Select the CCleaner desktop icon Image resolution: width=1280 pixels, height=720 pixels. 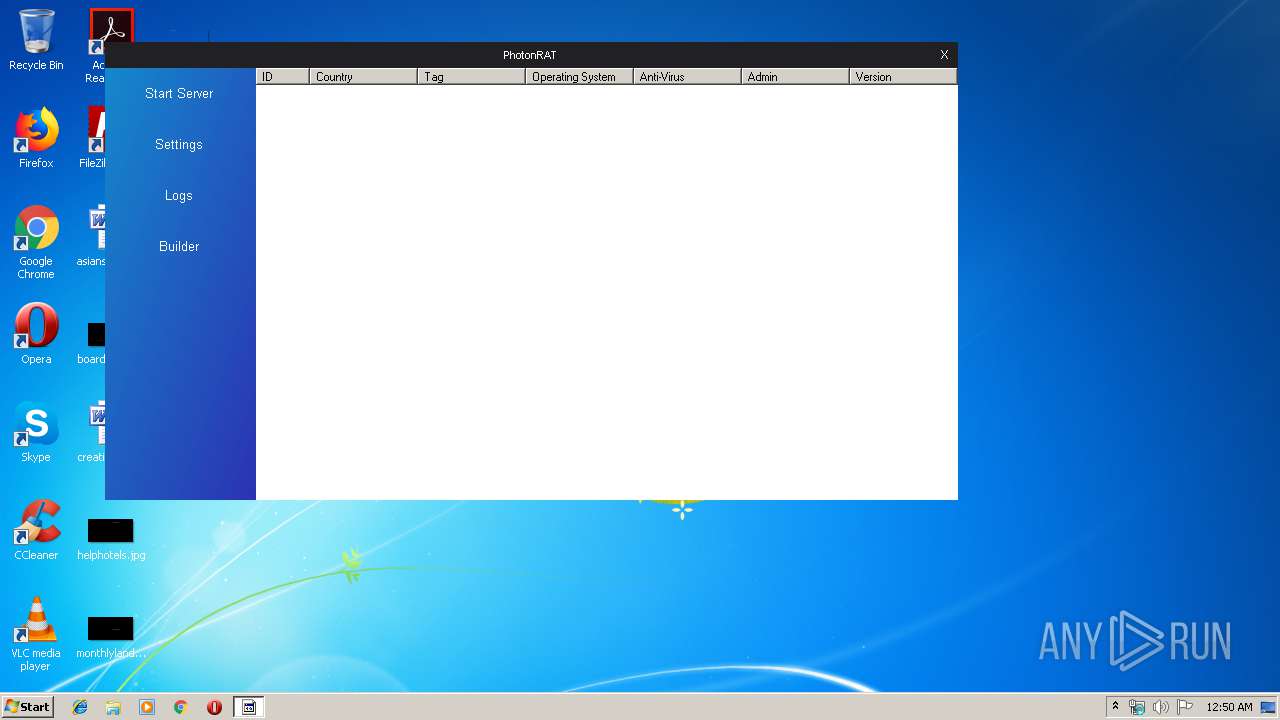click(x=36, y=530)
